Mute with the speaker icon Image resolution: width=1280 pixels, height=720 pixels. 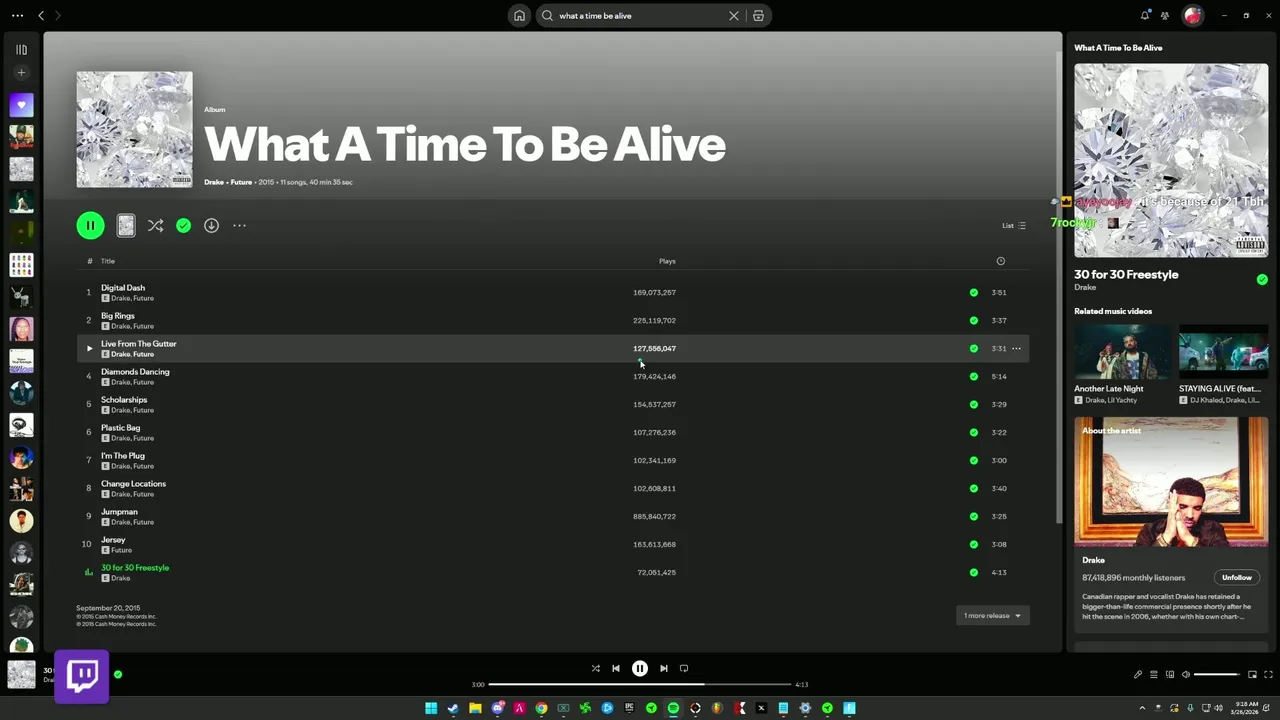click(1186, 675)
